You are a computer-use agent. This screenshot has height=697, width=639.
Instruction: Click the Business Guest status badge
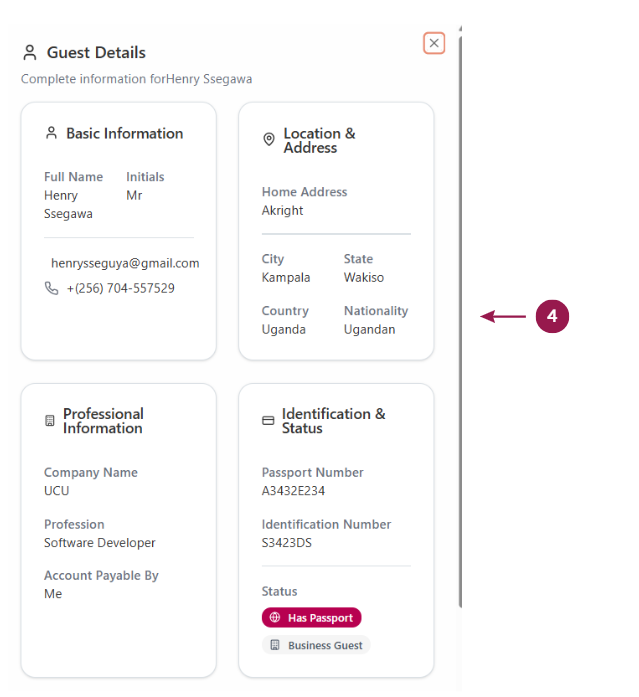[316, 646]
